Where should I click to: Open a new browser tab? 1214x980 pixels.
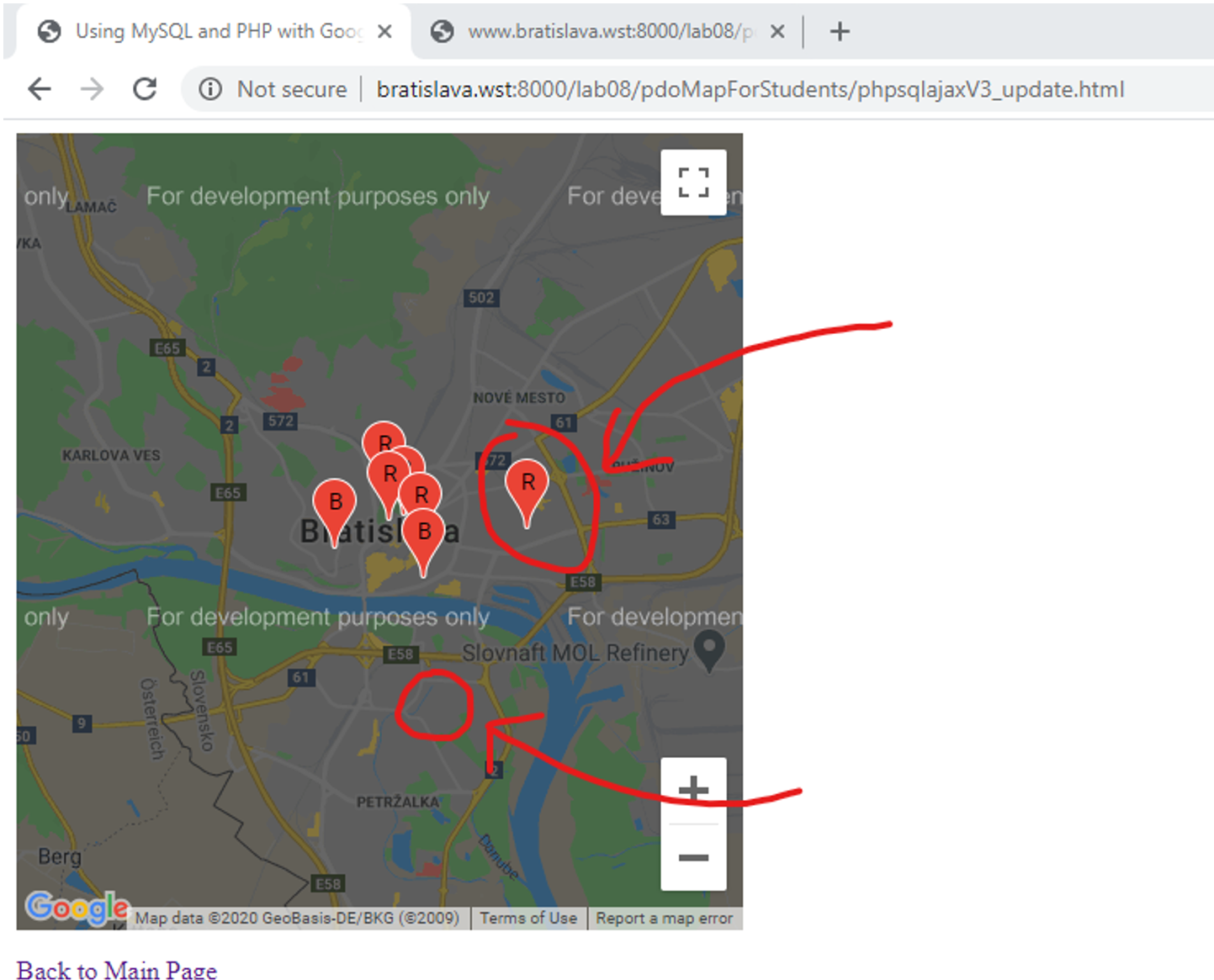[839, 32]
